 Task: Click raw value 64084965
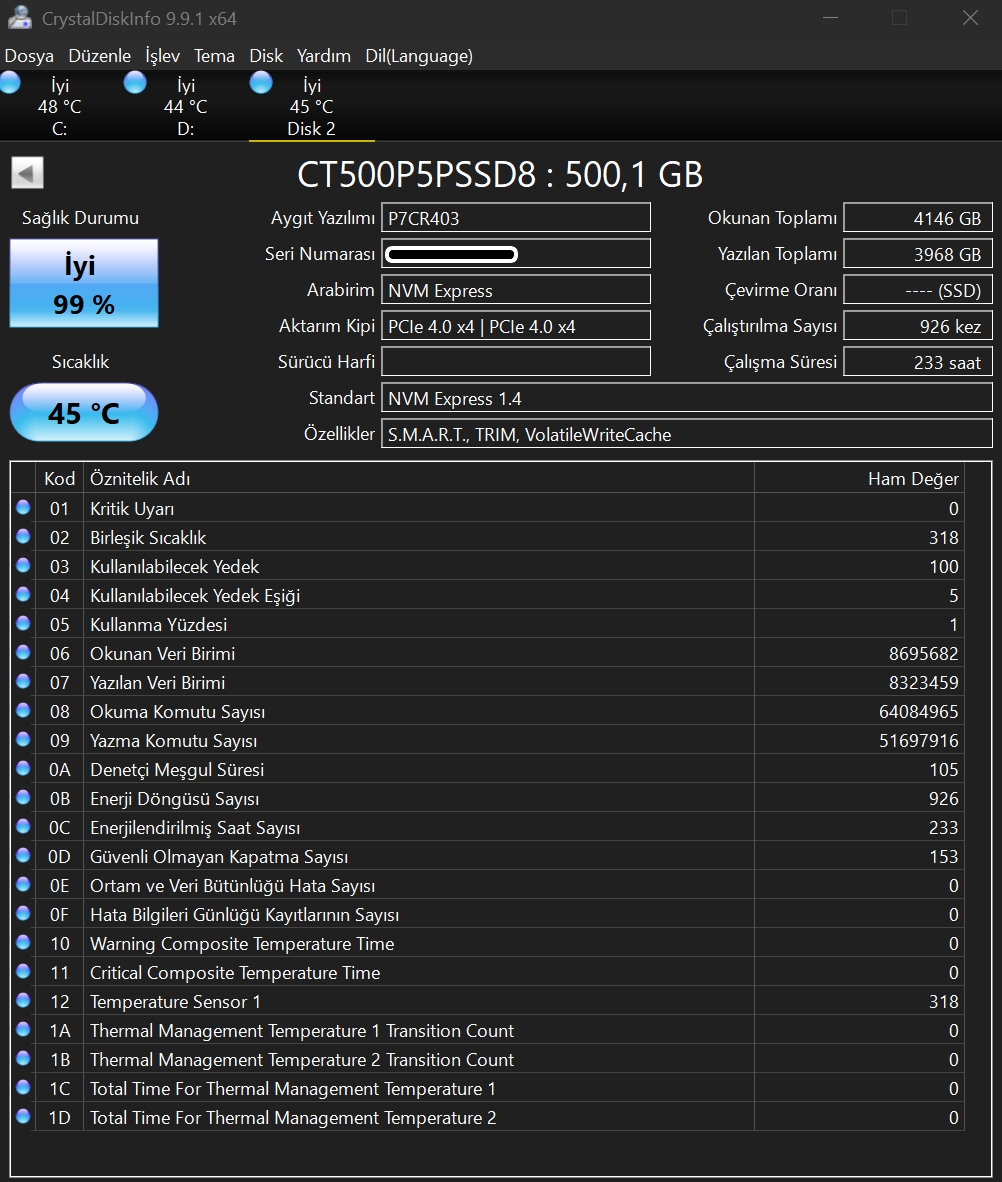coord(918,712)
